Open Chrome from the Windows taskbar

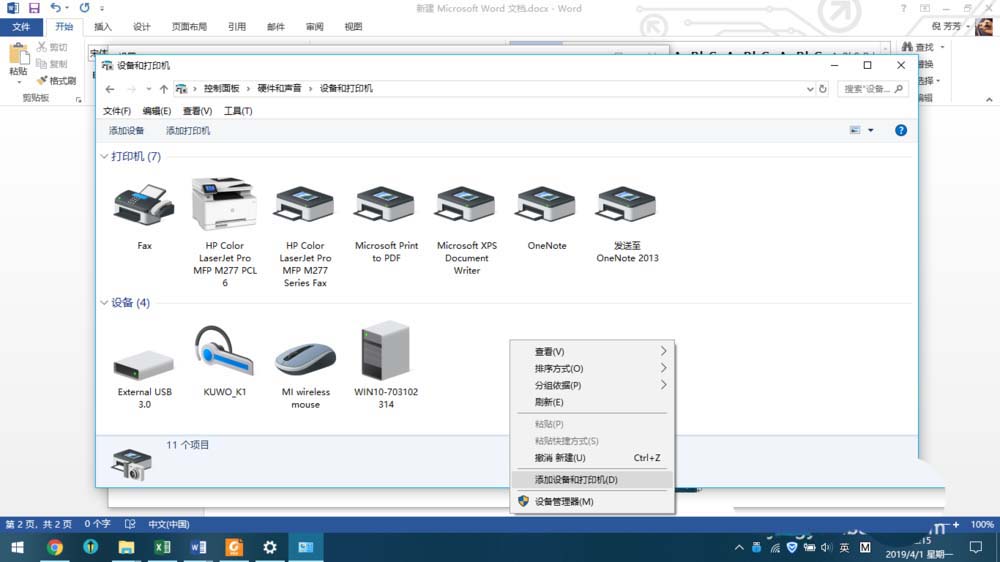pos(55,547)
